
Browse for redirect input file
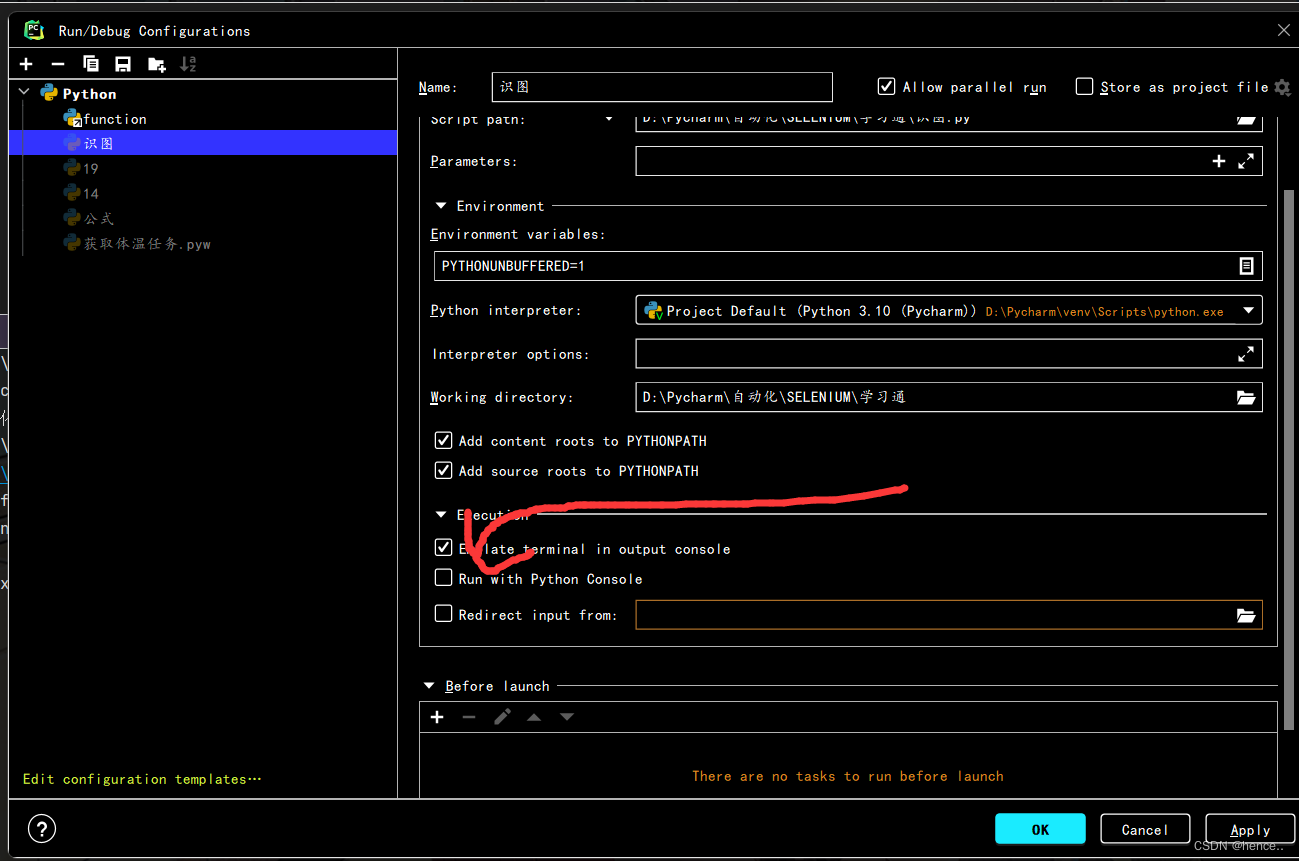(1246, 615)
